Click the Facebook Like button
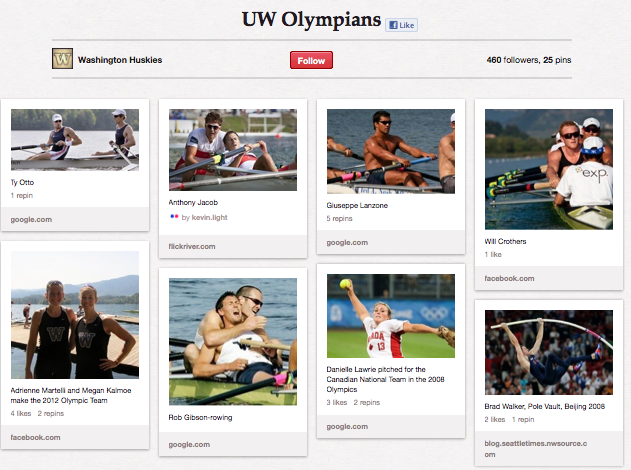This screenshot has width=631, height=470. pos(401,25)
